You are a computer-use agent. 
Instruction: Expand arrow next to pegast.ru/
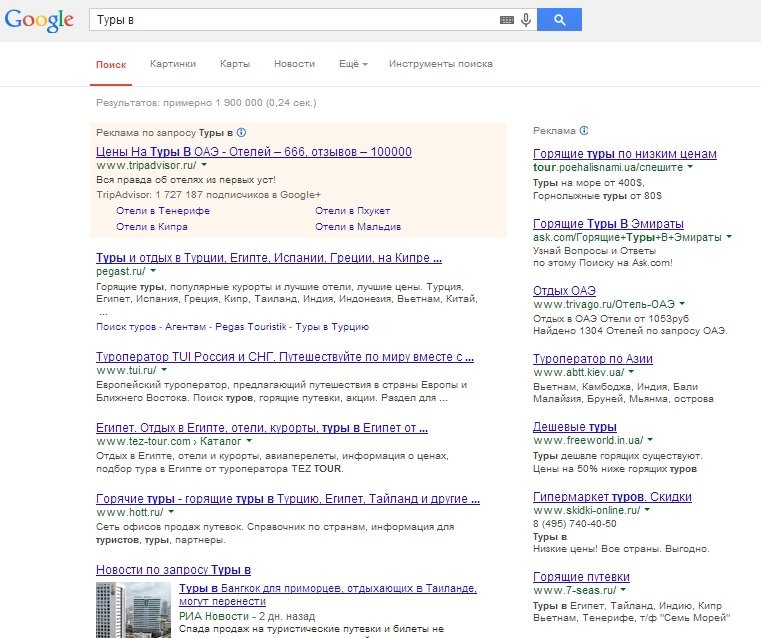click(153, 271)
